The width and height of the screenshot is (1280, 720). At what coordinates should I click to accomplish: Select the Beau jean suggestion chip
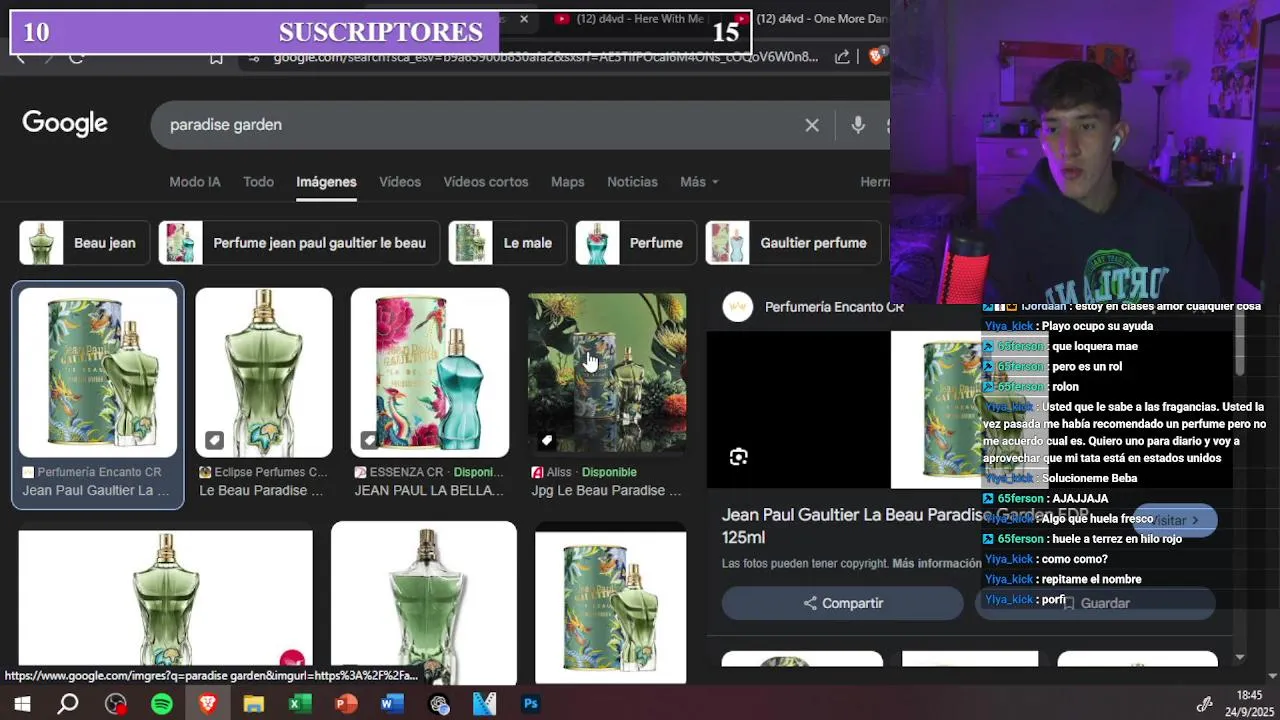click(83, 243)
